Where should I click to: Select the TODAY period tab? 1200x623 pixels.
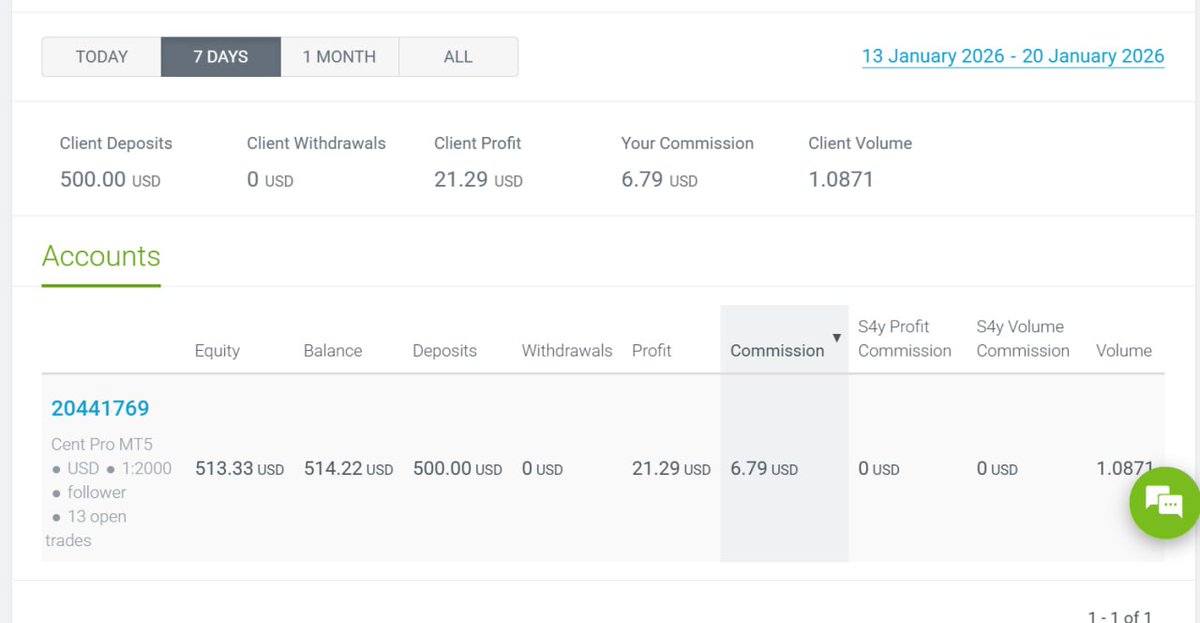point(101,57)
